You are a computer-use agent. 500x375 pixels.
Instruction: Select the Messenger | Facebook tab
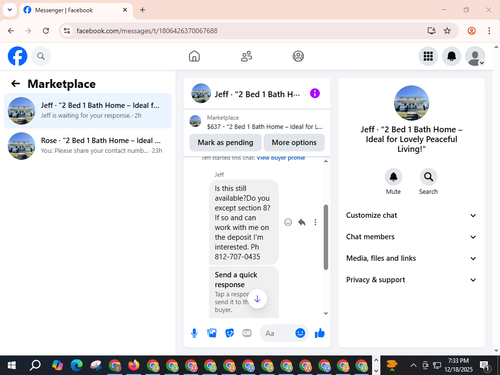tap(76, 10)
